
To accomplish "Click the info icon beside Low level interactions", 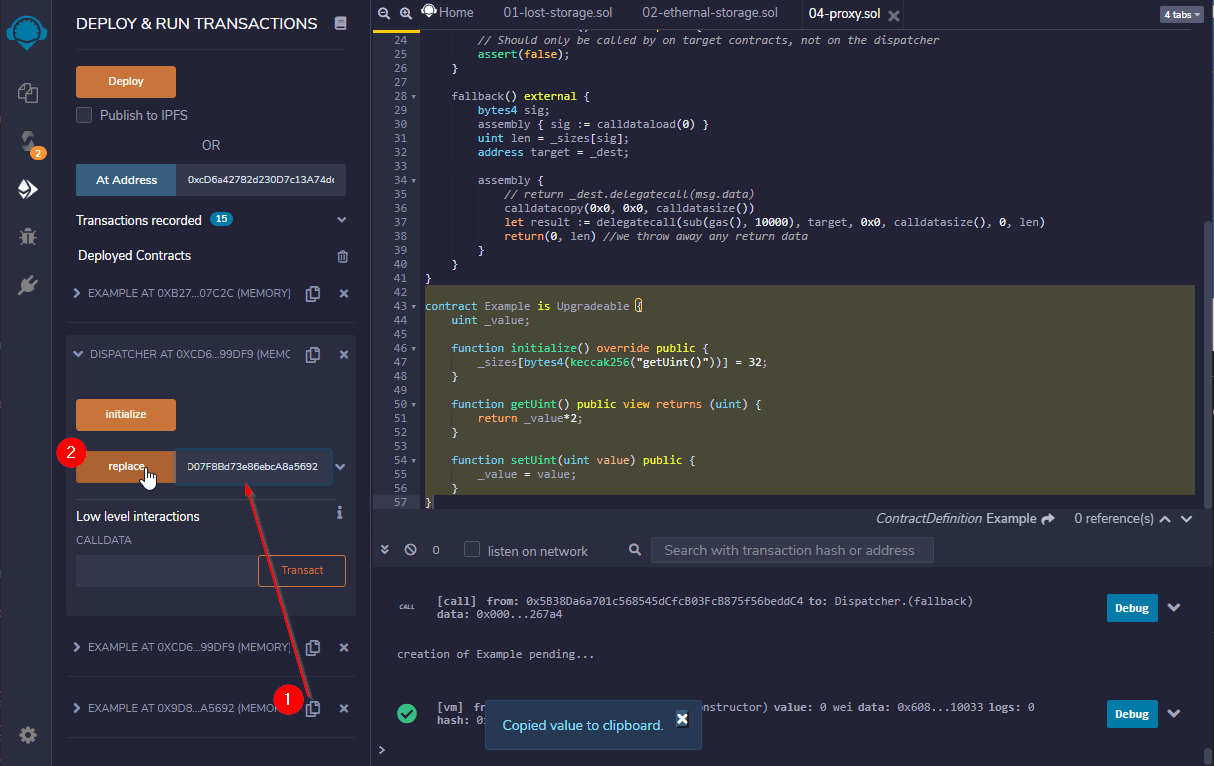I will pos(340,513).
